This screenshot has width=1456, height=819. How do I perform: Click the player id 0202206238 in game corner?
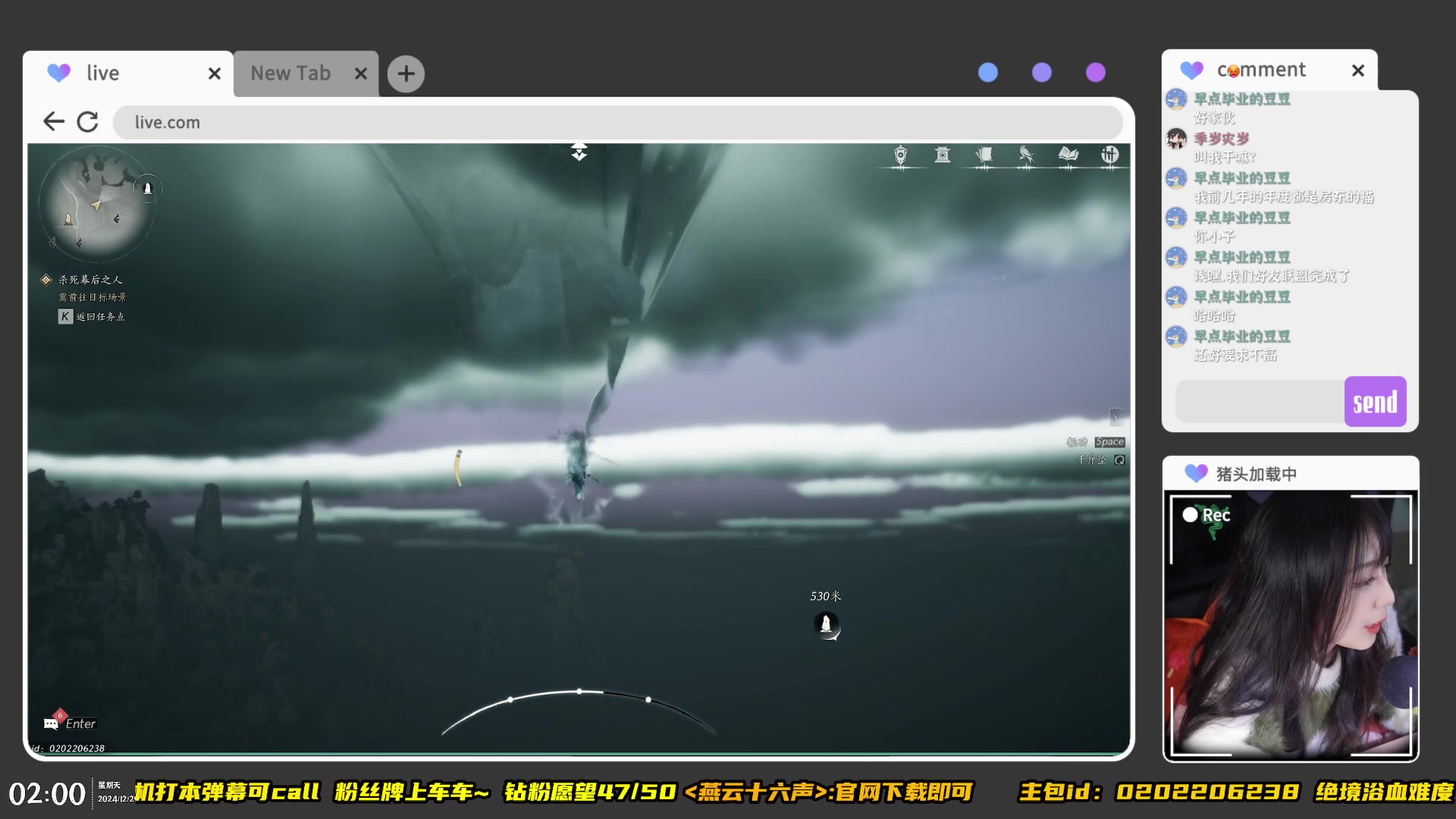(77, 748)
